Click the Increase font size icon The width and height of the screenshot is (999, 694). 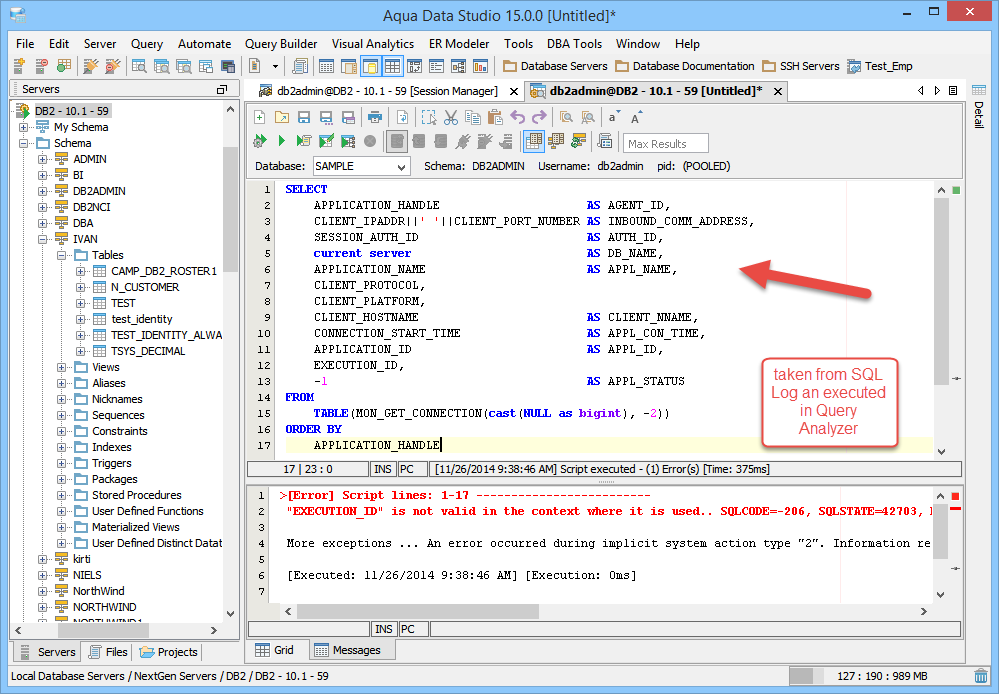pos(637,117)
